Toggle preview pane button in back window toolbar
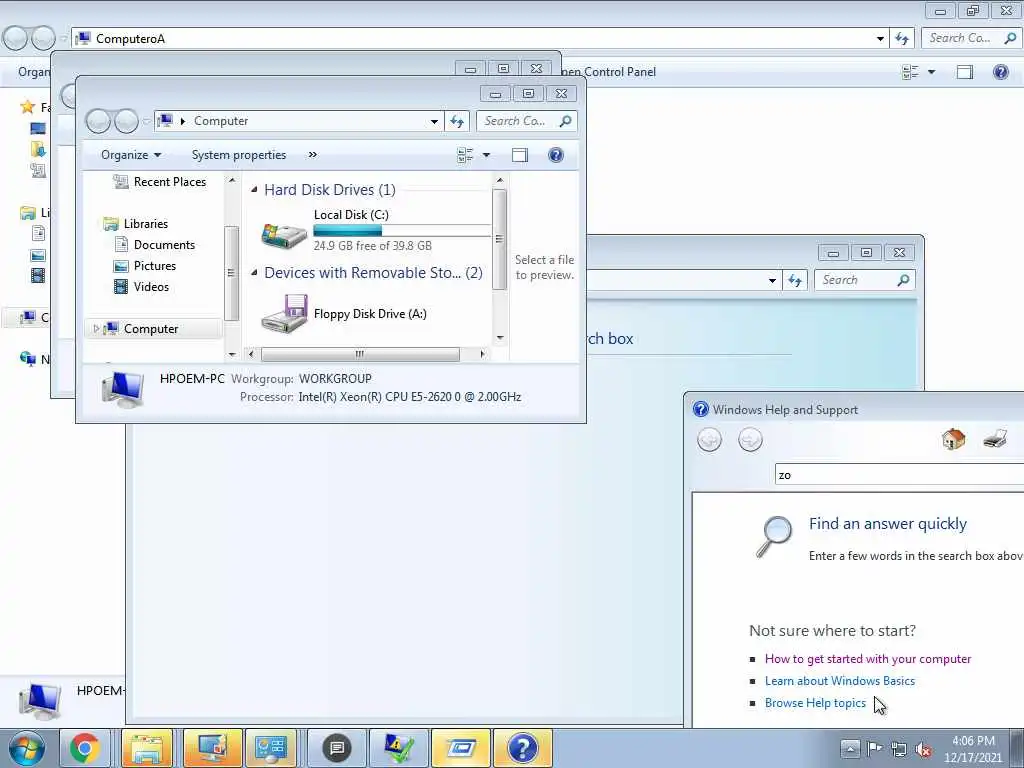Image resolution: width=1024 pixels, height=768 pixels. (965, 72)
